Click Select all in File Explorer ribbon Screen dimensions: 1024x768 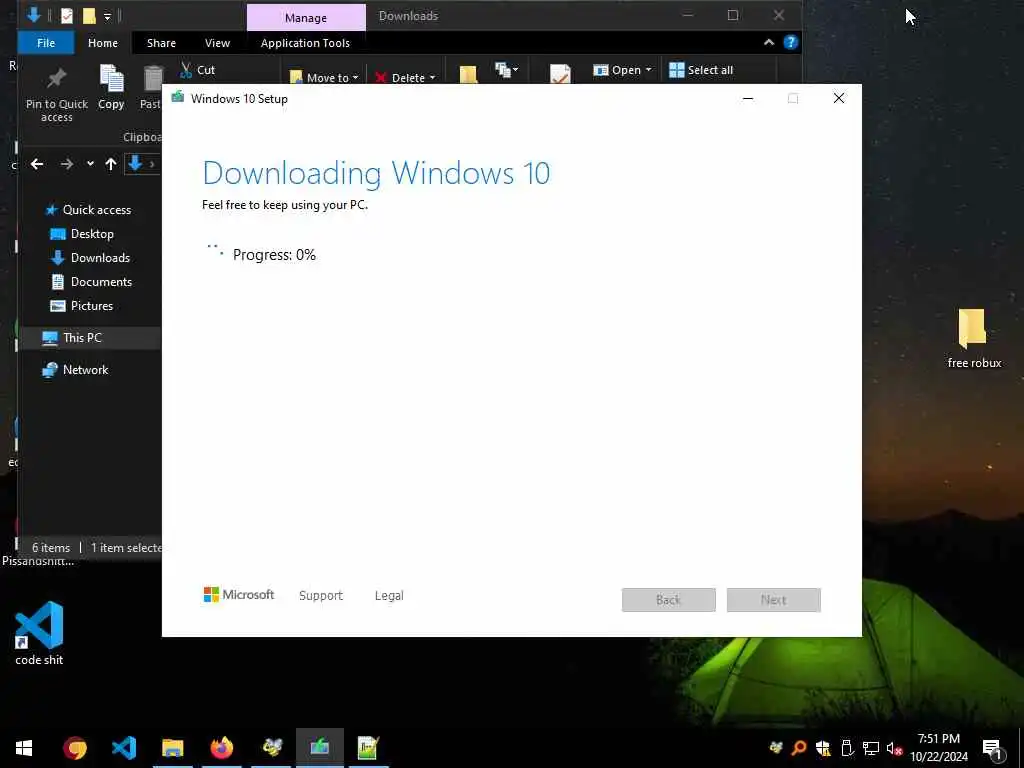click(701, 70)
